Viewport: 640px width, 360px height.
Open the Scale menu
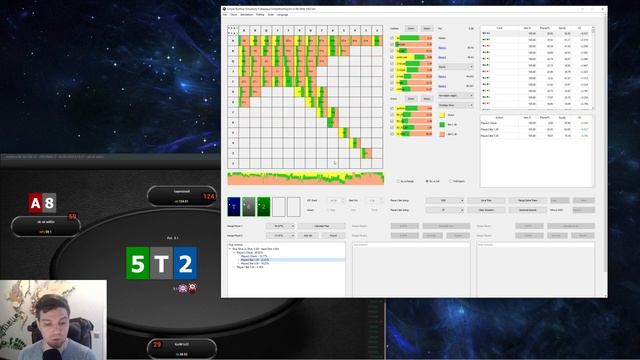click(271, 15)
